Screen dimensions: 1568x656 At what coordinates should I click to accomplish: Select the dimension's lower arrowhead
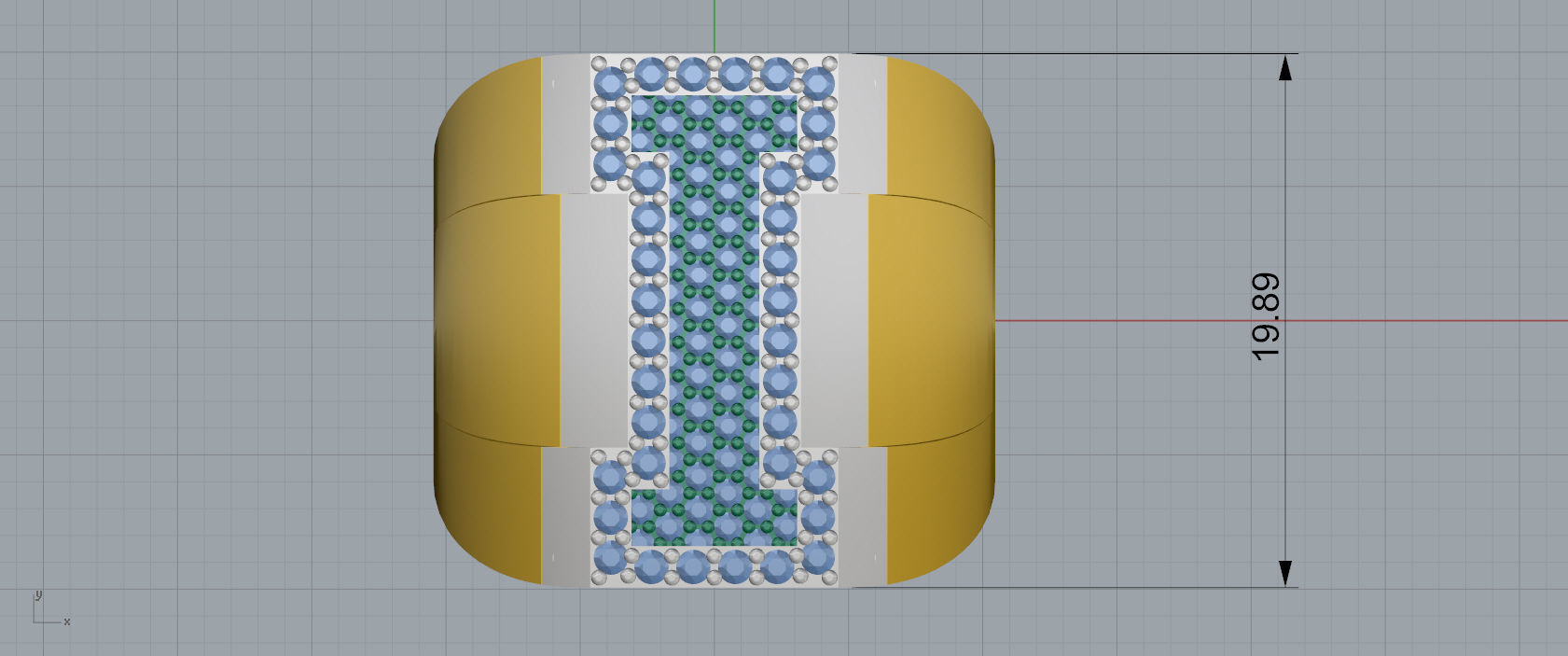[1285, 573]
